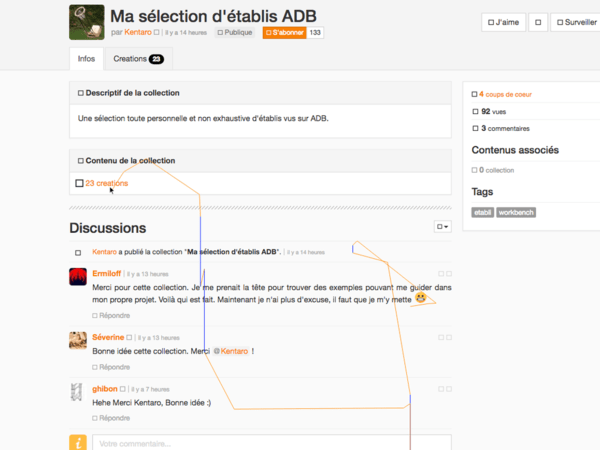
Task: Toggle the orange S'abonner subscribe button
Action: click(x=284, y=32)
